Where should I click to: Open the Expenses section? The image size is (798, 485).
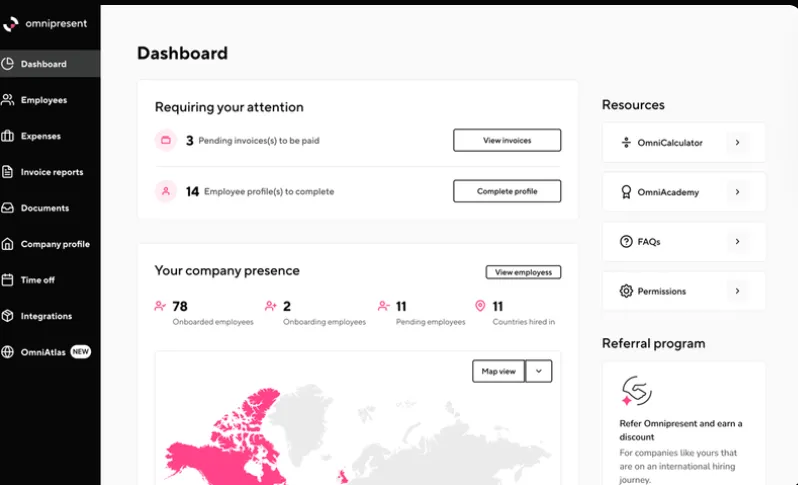50,136
